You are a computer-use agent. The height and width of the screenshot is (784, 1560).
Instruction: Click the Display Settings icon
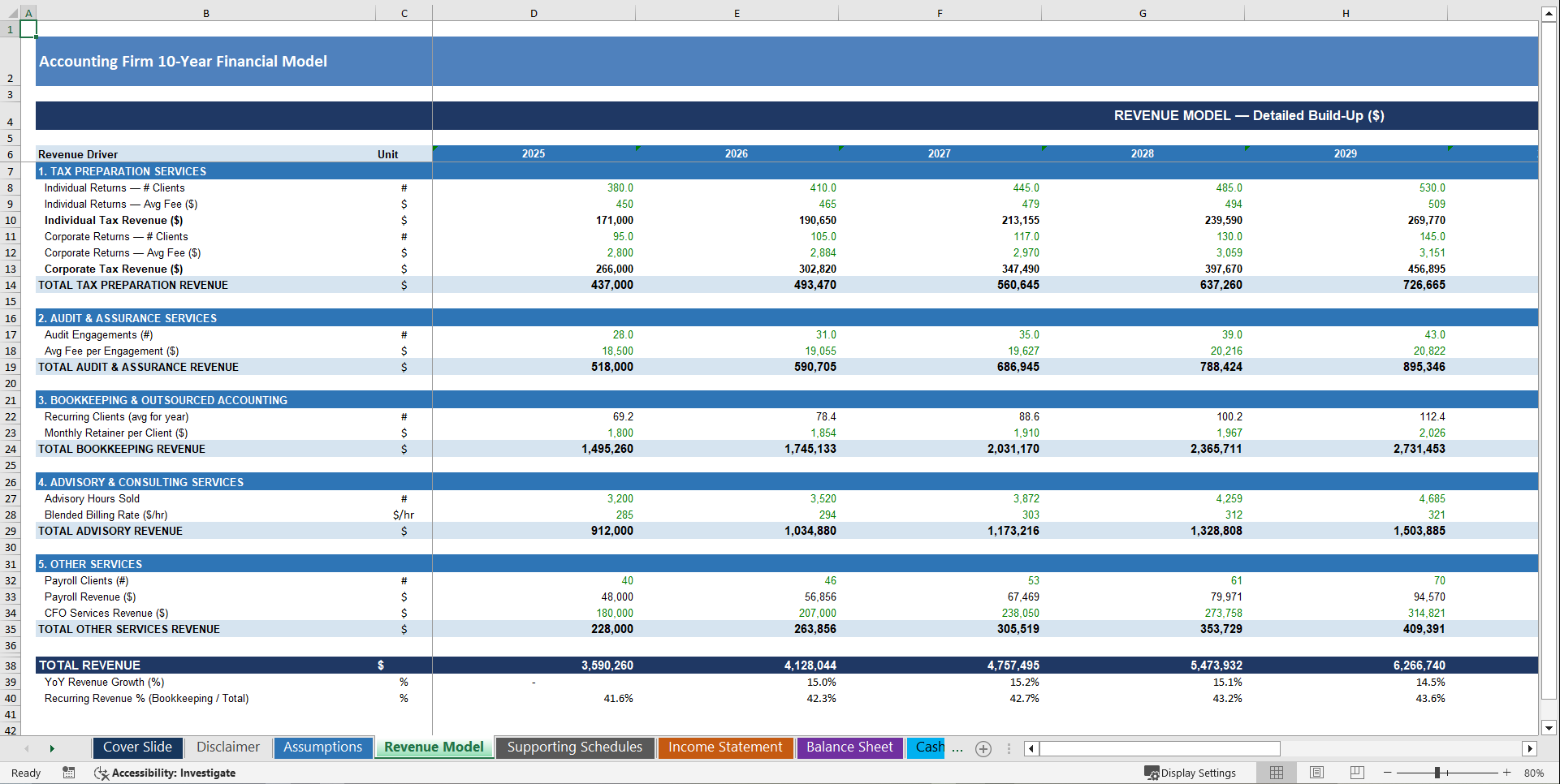pos(1152,773)
